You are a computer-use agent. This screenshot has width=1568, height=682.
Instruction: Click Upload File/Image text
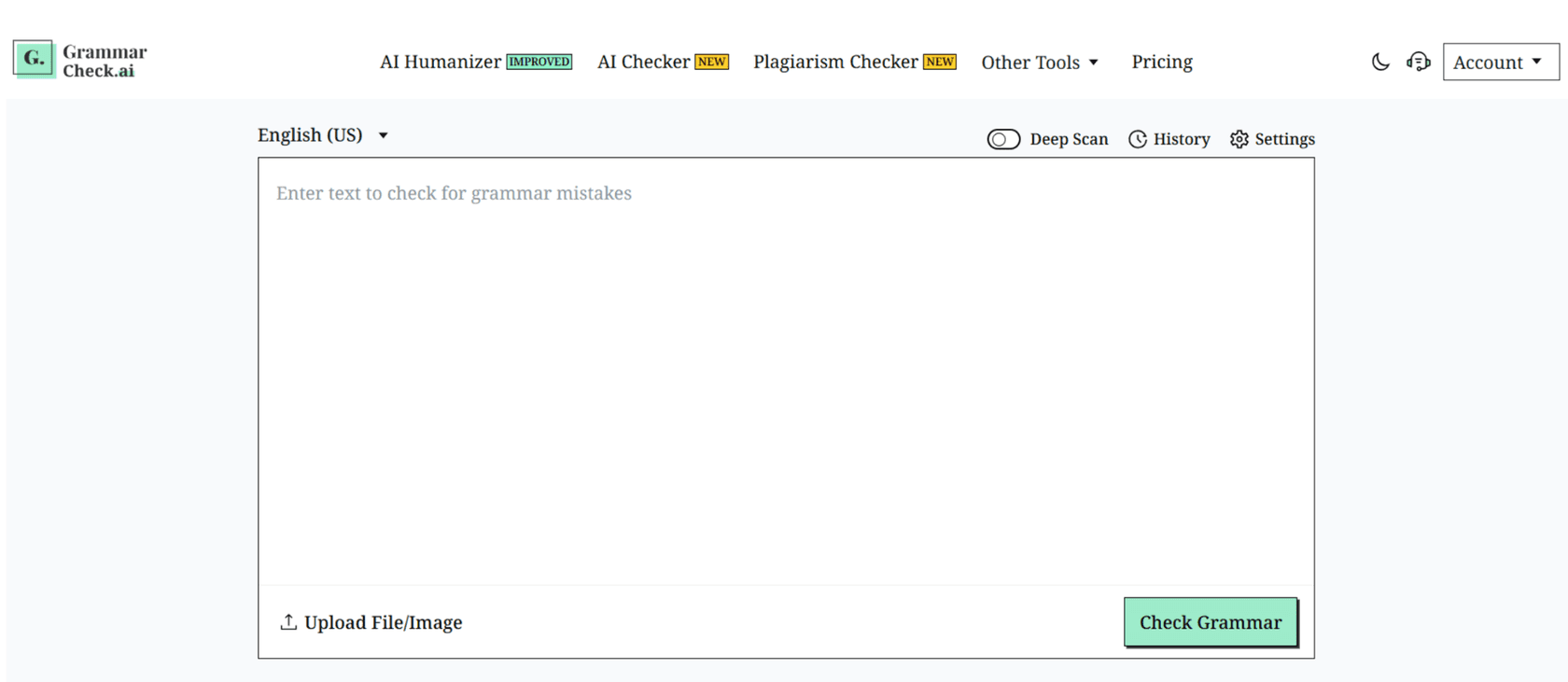(x=383, y=622)
